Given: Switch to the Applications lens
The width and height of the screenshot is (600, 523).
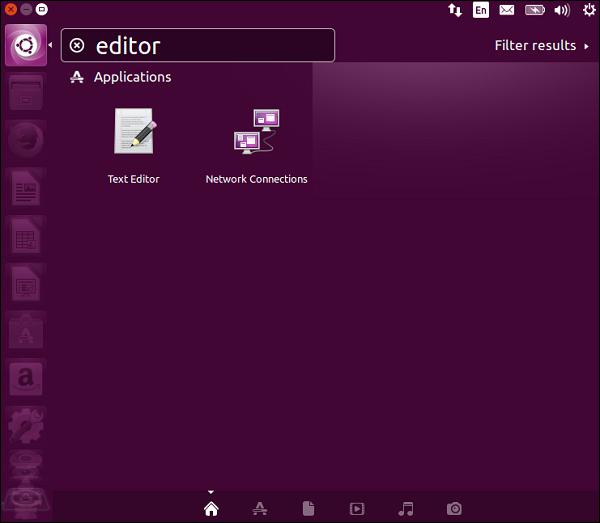Looking at the screenshot, I should click(259, 509).
